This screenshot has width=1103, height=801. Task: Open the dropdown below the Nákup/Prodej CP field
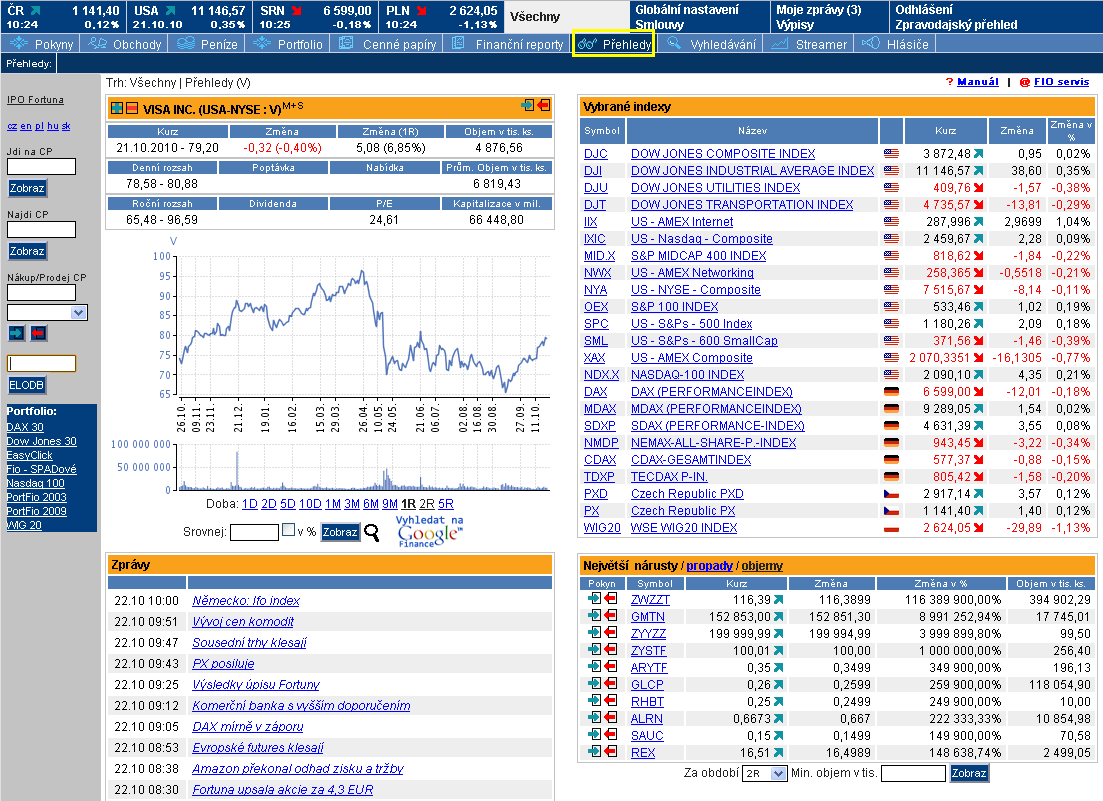(x=47, y=312)
